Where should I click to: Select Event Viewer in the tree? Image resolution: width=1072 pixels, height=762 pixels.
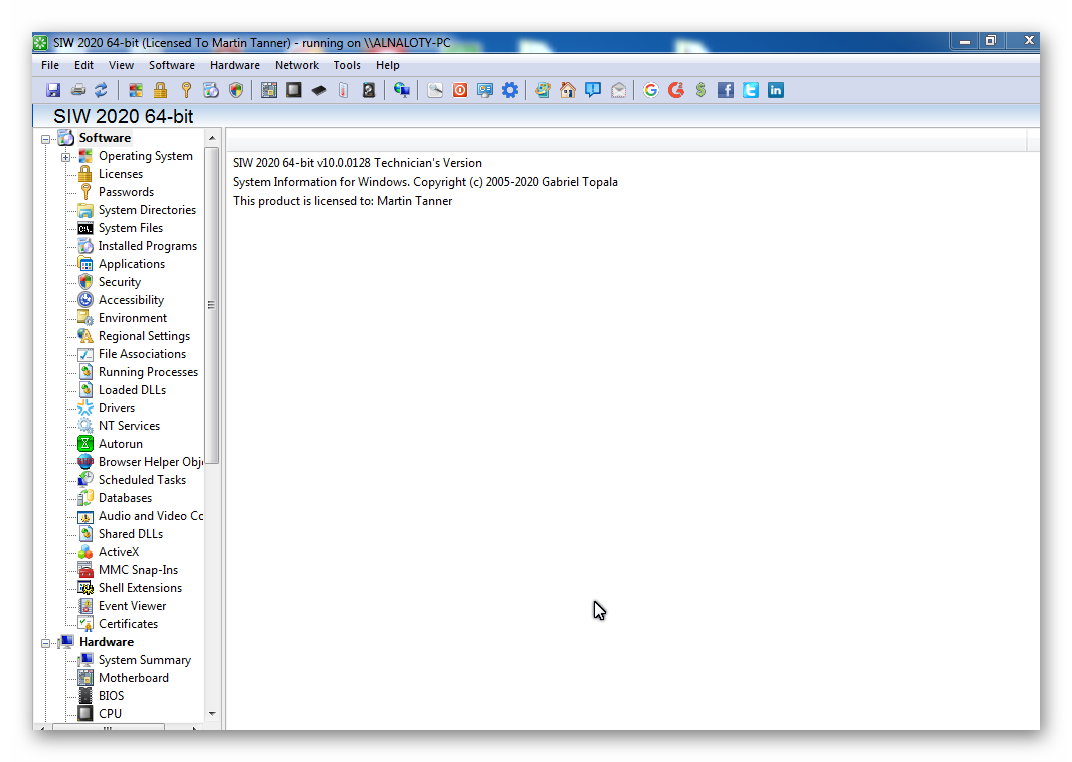point(132,605)
